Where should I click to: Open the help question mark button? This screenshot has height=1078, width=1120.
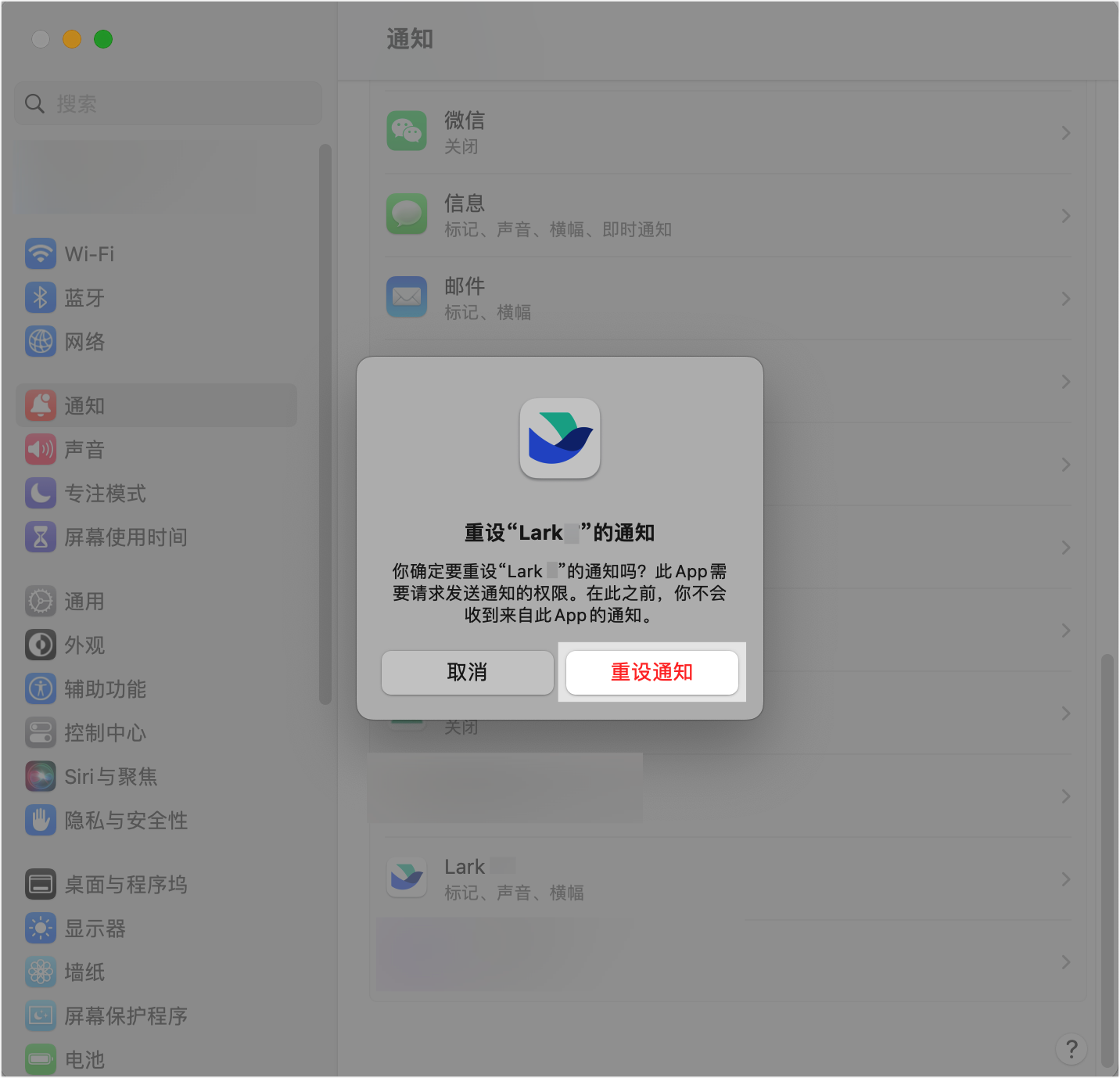pos(1072,1049)
